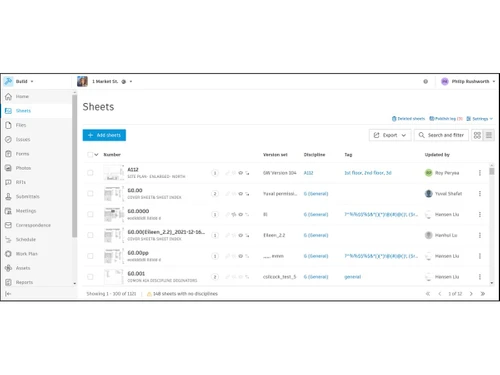The height and width of the screenshot is (375, 500).
Task: Open the 1 Market St. project dropdown
Action: (x=131, y=81)
